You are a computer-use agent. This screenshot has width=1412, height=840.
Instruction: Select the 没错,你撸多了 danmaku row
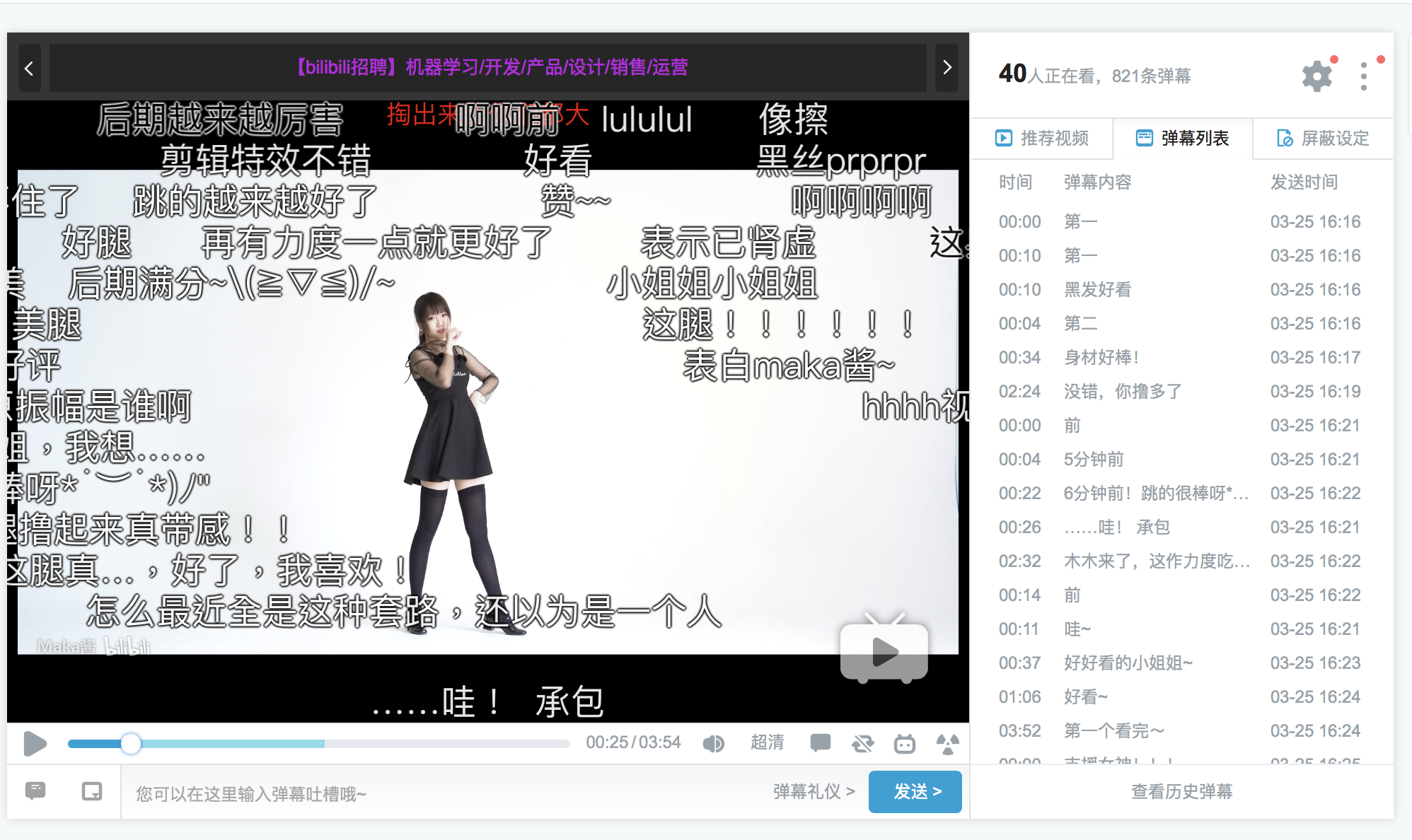[1181, 391]
